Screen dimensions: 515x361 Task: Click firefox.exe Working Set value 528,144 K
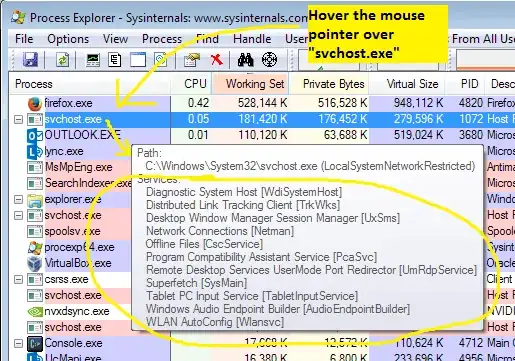tap(262, 103)
